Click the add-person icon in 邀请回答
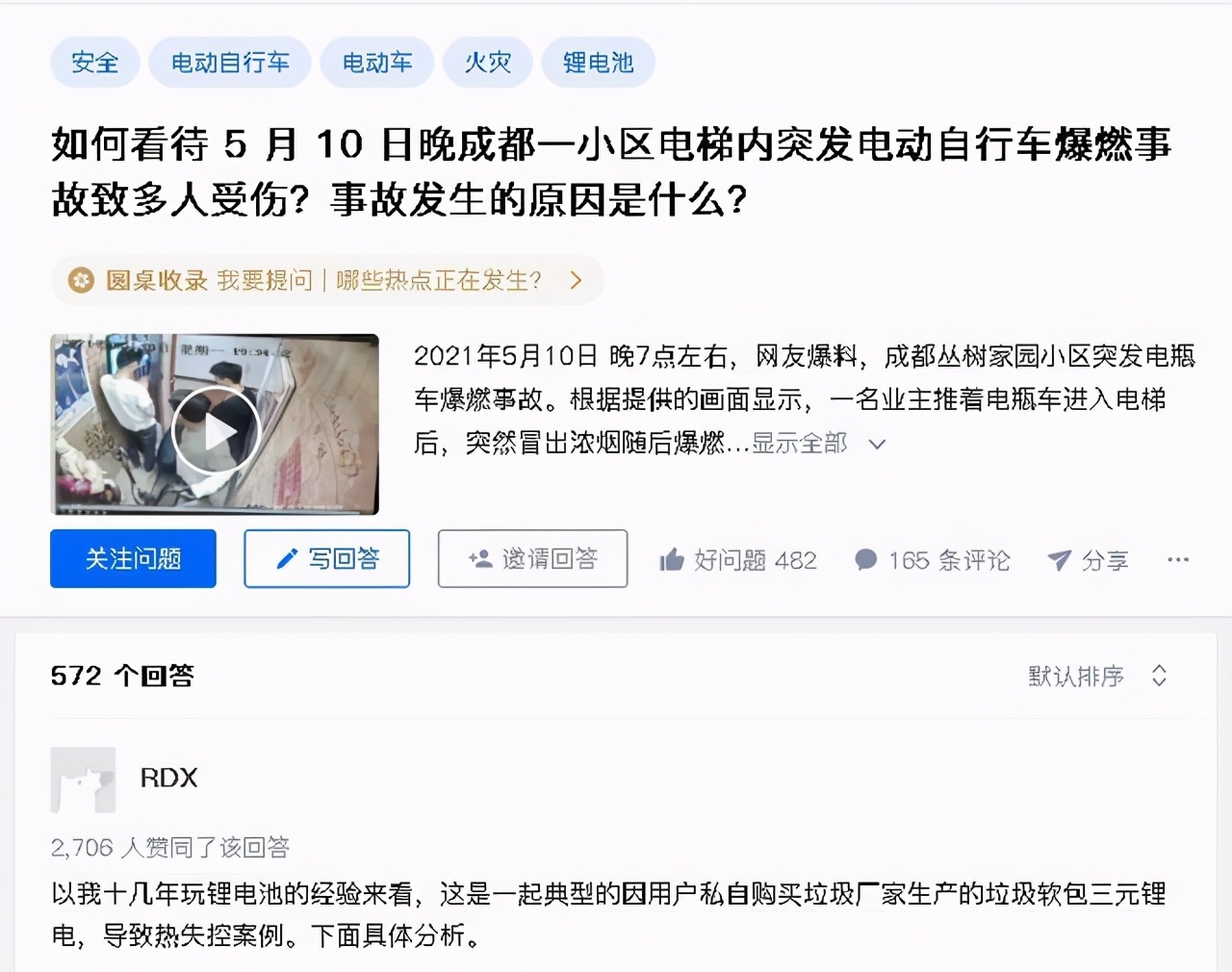Viewport: 1232px width, 972px height. point(479,558)
